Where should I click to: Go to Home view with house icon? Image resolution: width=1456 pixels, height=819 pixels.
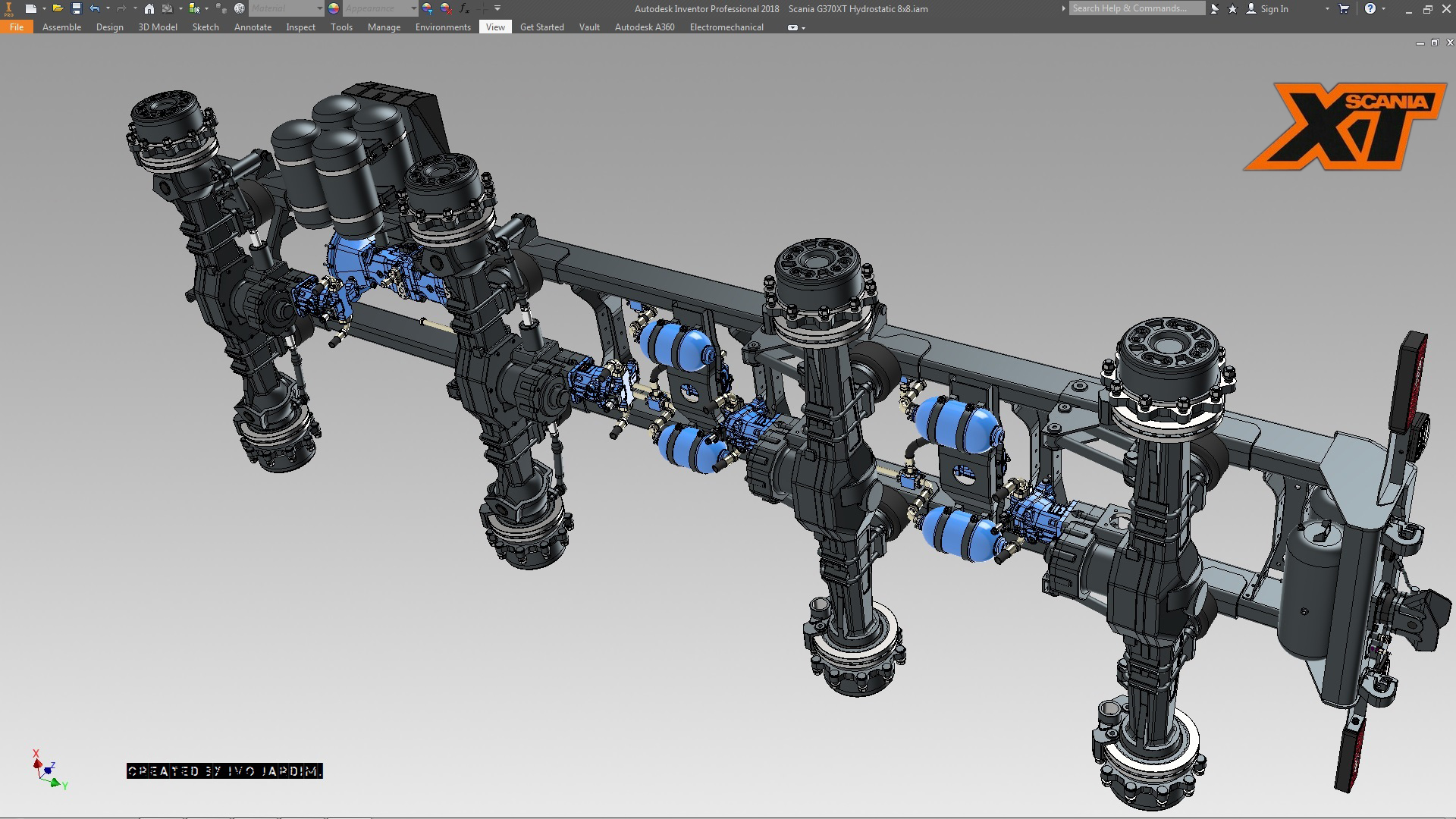pyautogui.click(x=149, y=8)
